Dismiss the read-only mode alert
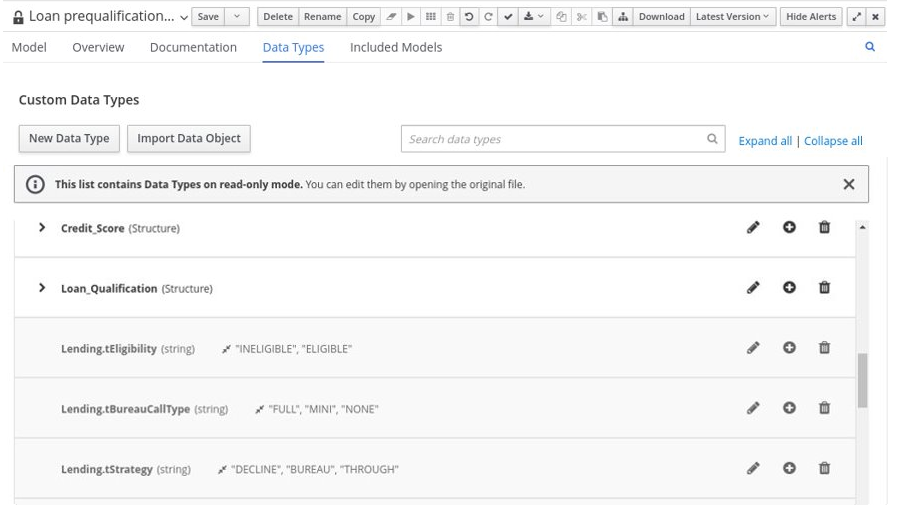This screenshot has height=505, width=897. point(848,184)
